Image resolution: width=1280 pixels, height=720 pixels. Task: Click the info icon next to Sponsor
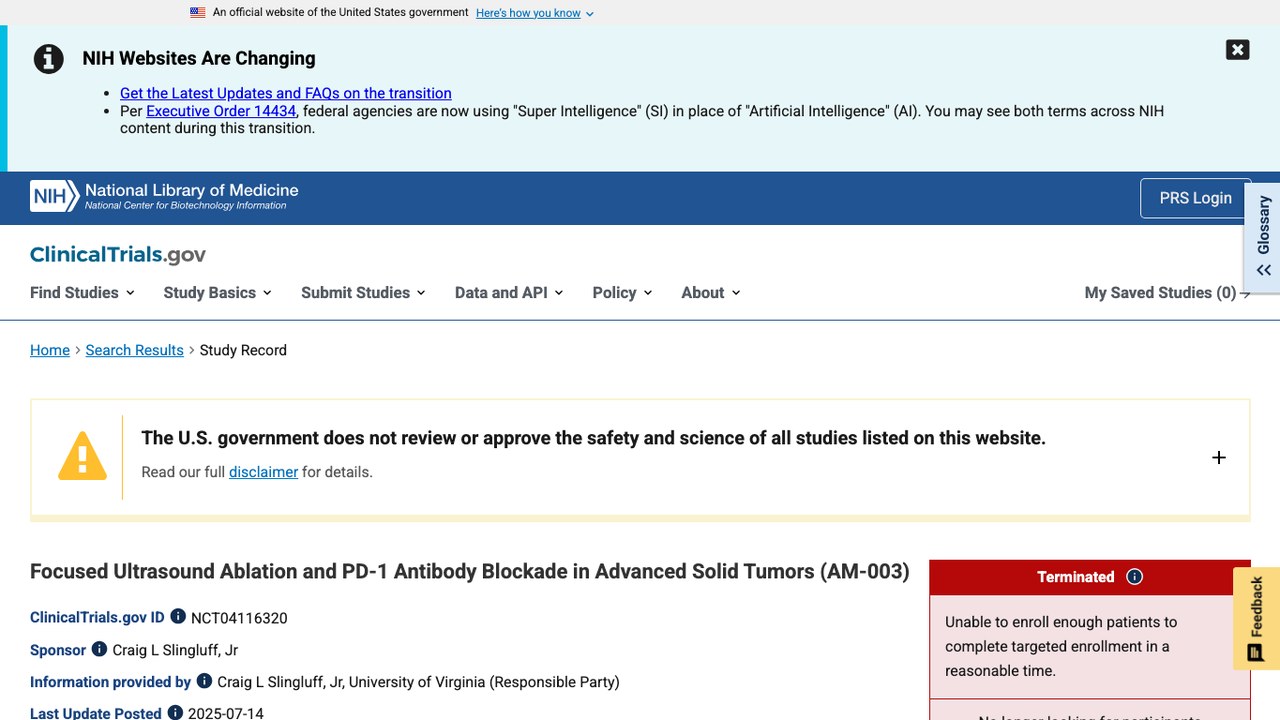(99, 649)
